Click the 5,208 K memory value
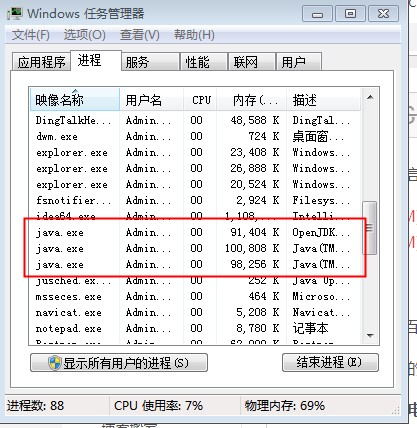 tap(258, 312)
